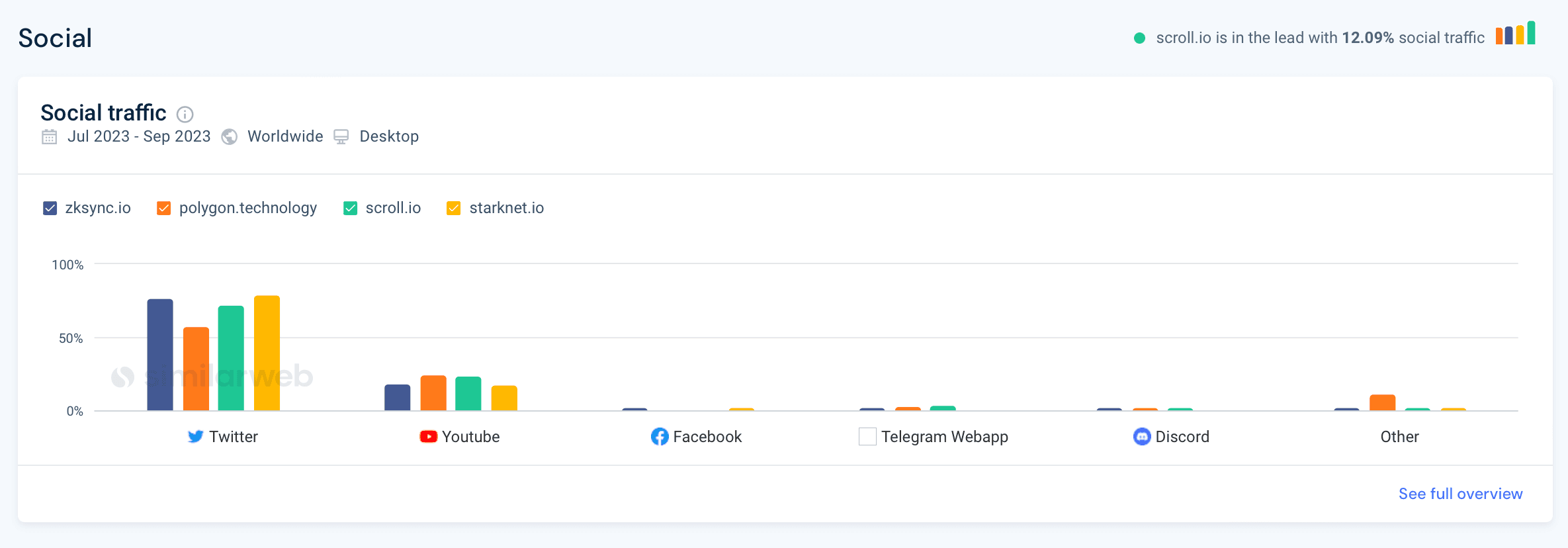Click the orange polygon.technology Youtube bar
This screenshot has width=1568, height=548.
point(433,393)
